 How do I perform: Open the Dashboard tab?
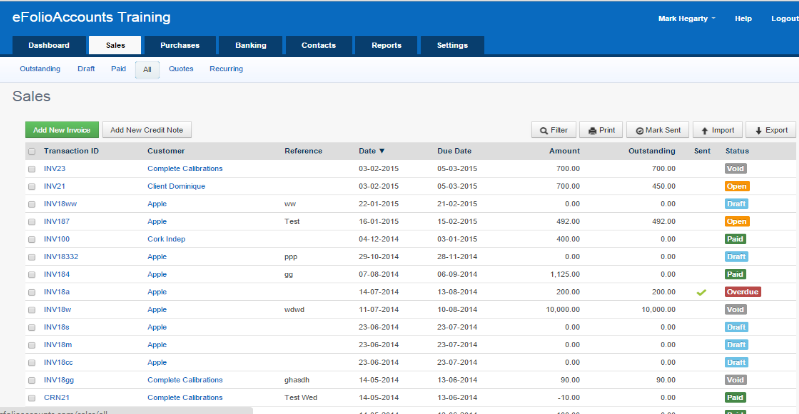click(x=49, y=45)
